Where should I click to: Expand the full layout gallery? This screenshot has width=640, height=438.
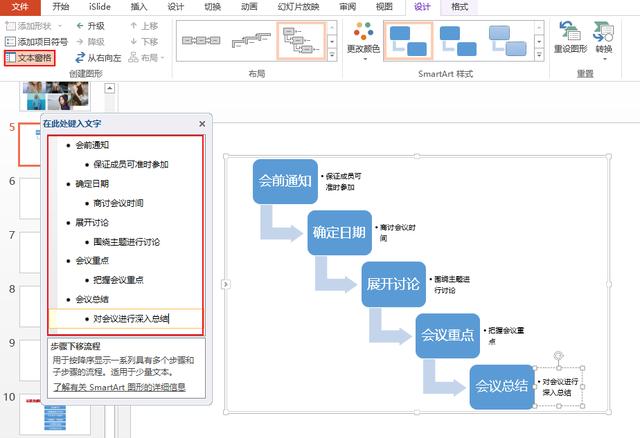332,55
